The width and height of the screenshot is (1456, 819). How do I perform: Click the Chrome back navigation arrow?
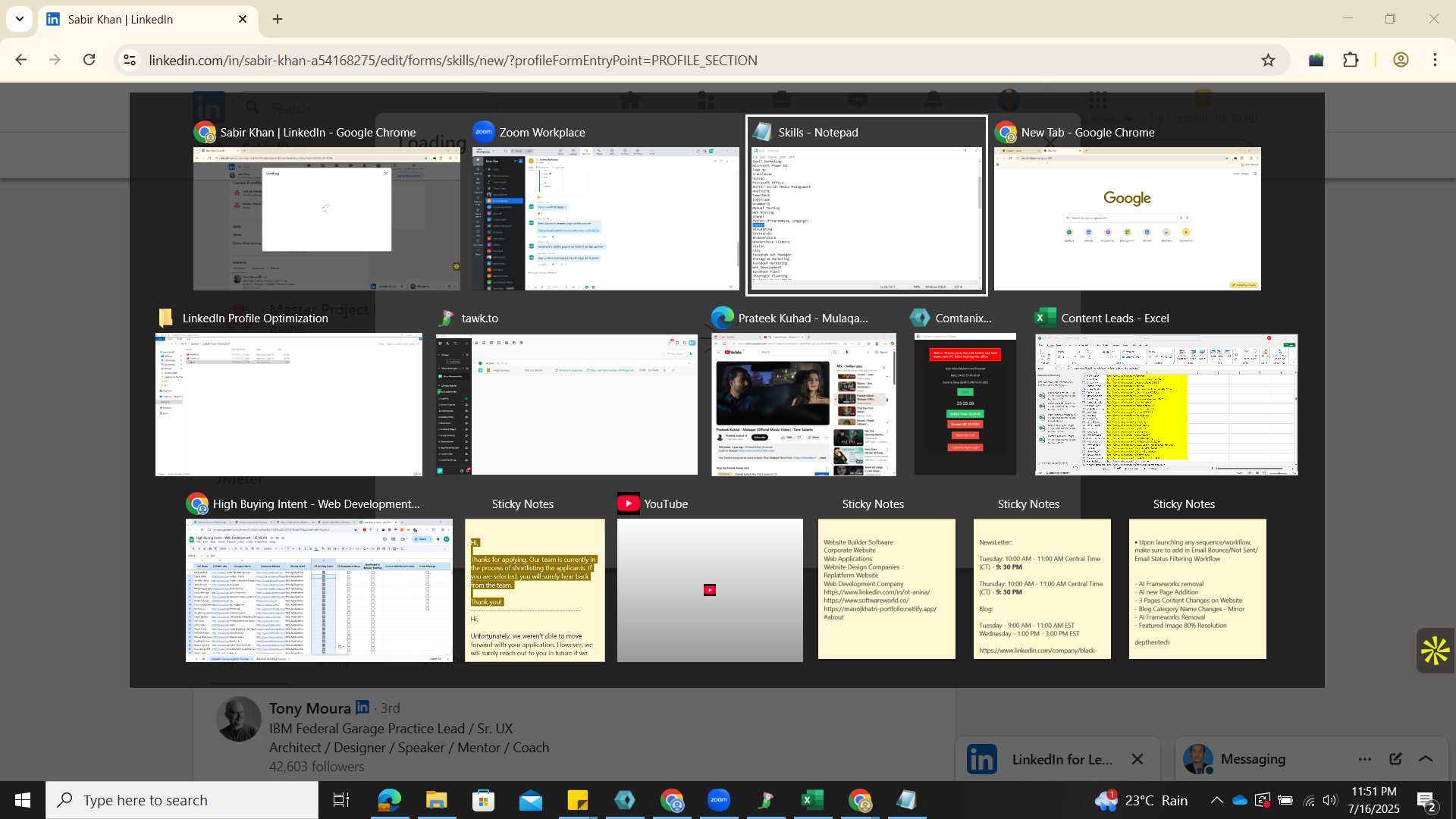click(21, 60)
